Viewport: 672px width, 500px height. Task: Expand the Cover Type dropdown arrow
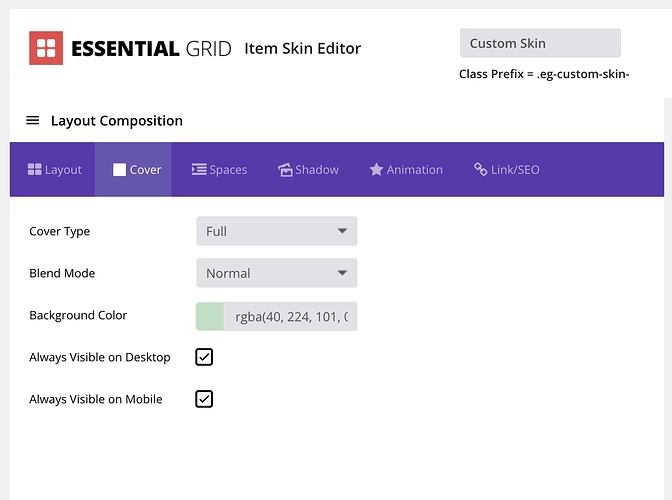342,231
